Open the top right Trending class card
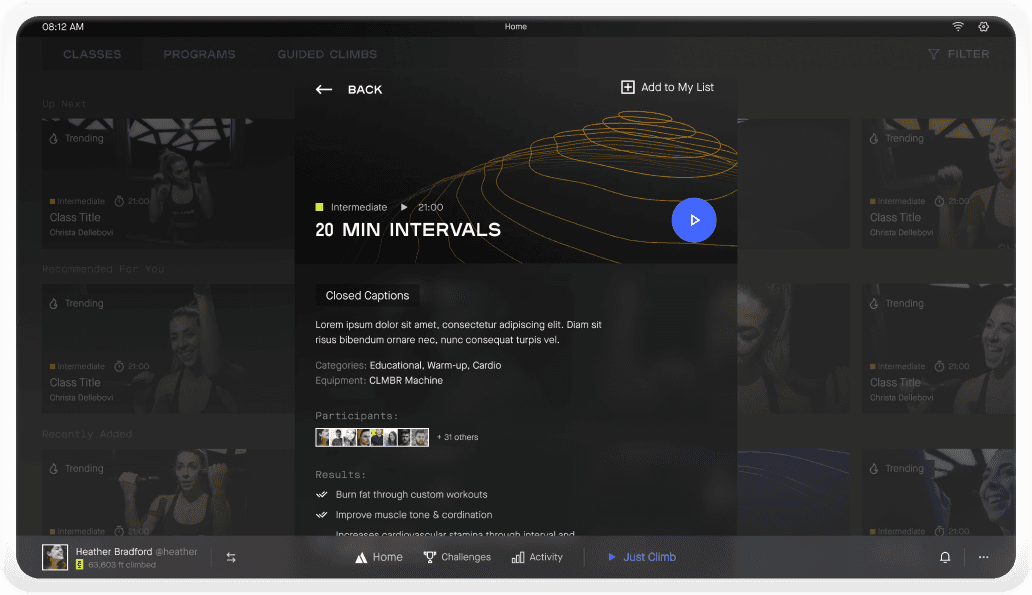Image resolution: width=1032 pixels, height=595 pixels. point(939,184)
